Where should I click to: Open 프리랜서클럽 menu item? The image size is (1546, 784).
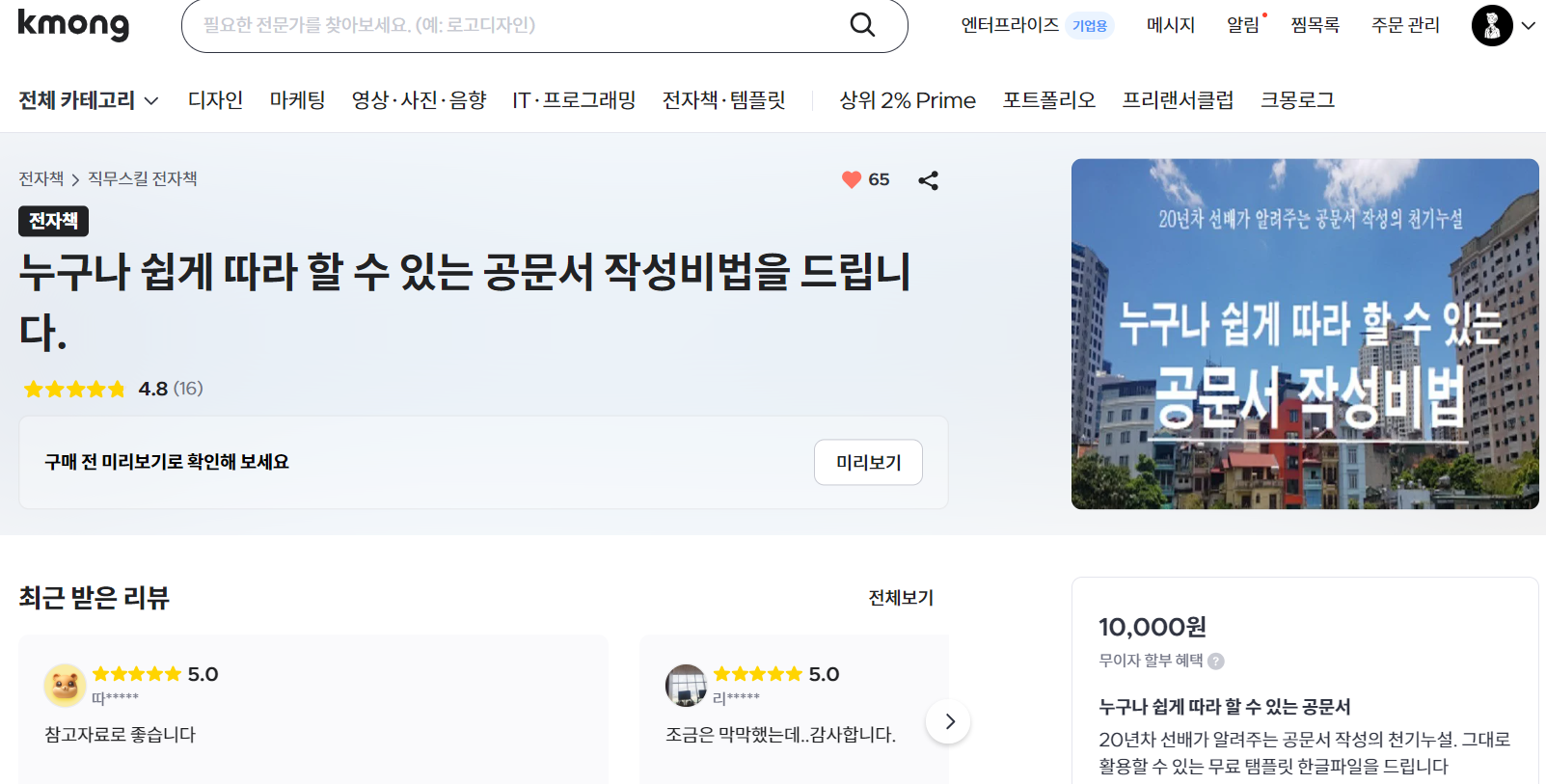coord(1178,100)
